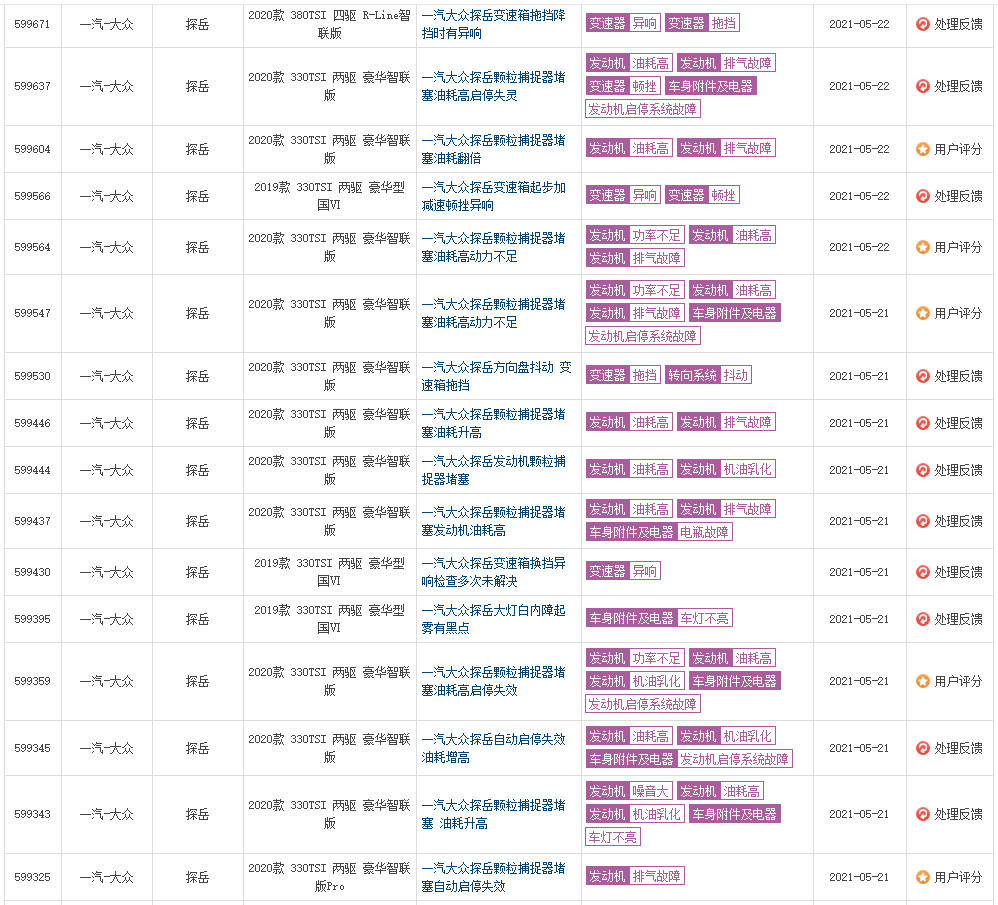Click model 2019款 330TSI 两驱 豪华型 国VI in row 599395
Image resolution: width=998 pixels, height=905 pixels.
click(x=329, y=619)
